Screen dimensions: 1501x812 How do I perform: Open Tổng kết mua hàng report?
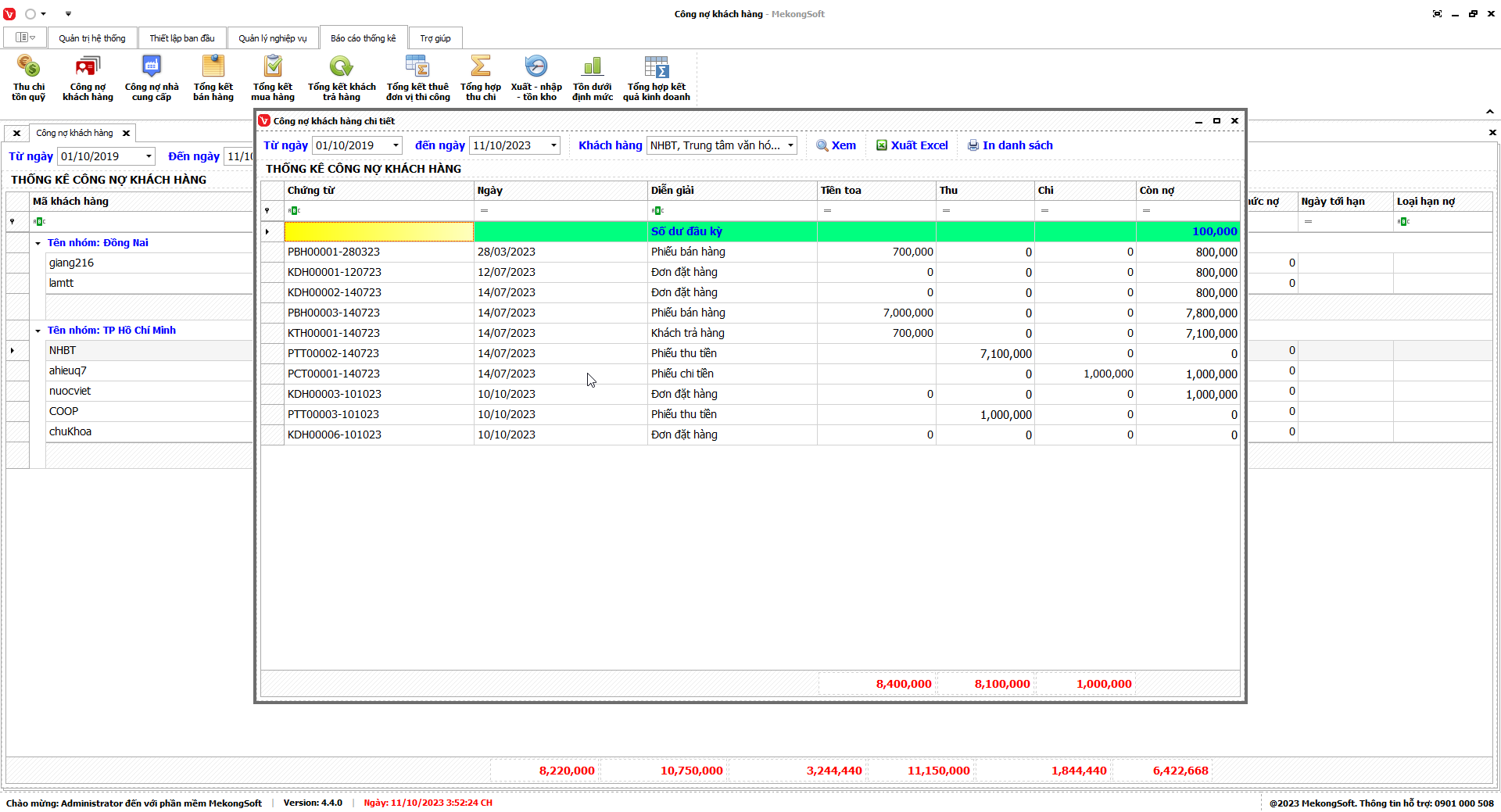[273, 77]
